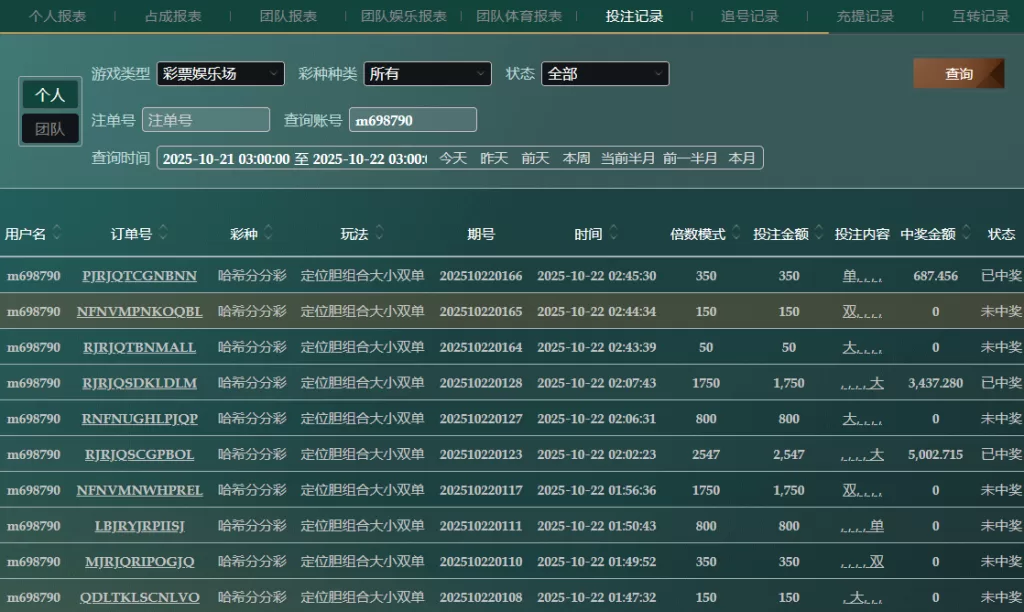The height and width of the screenshot is (612, 1024).
Task: Sort by 用户名 column sort icon
Action: pos(57,234)
